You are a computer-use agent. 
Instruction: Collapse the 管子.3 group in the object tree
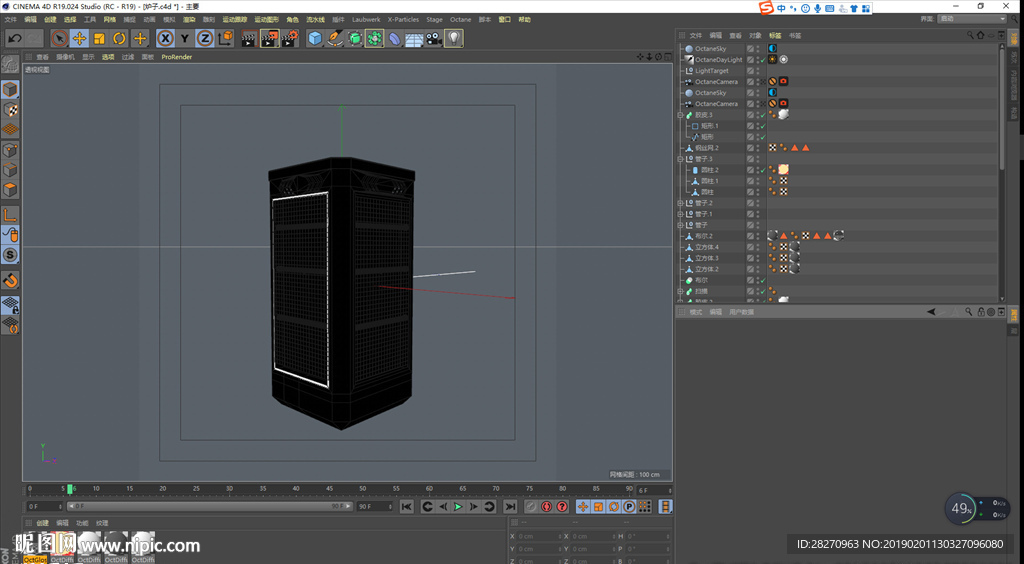681,159
